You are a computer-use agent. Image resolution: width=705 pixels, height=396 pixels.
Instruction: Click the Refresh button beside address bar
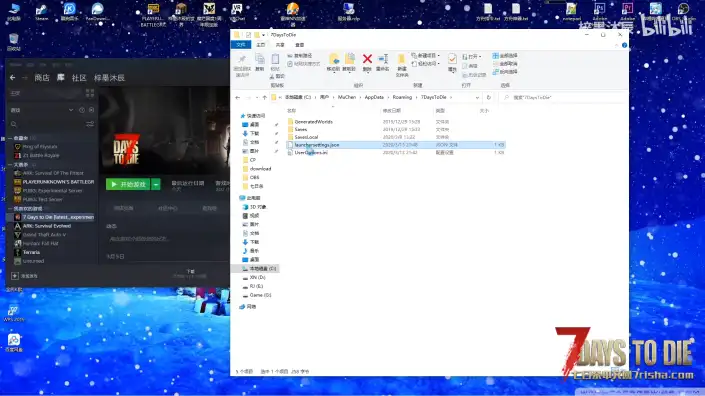pos(489,98)
